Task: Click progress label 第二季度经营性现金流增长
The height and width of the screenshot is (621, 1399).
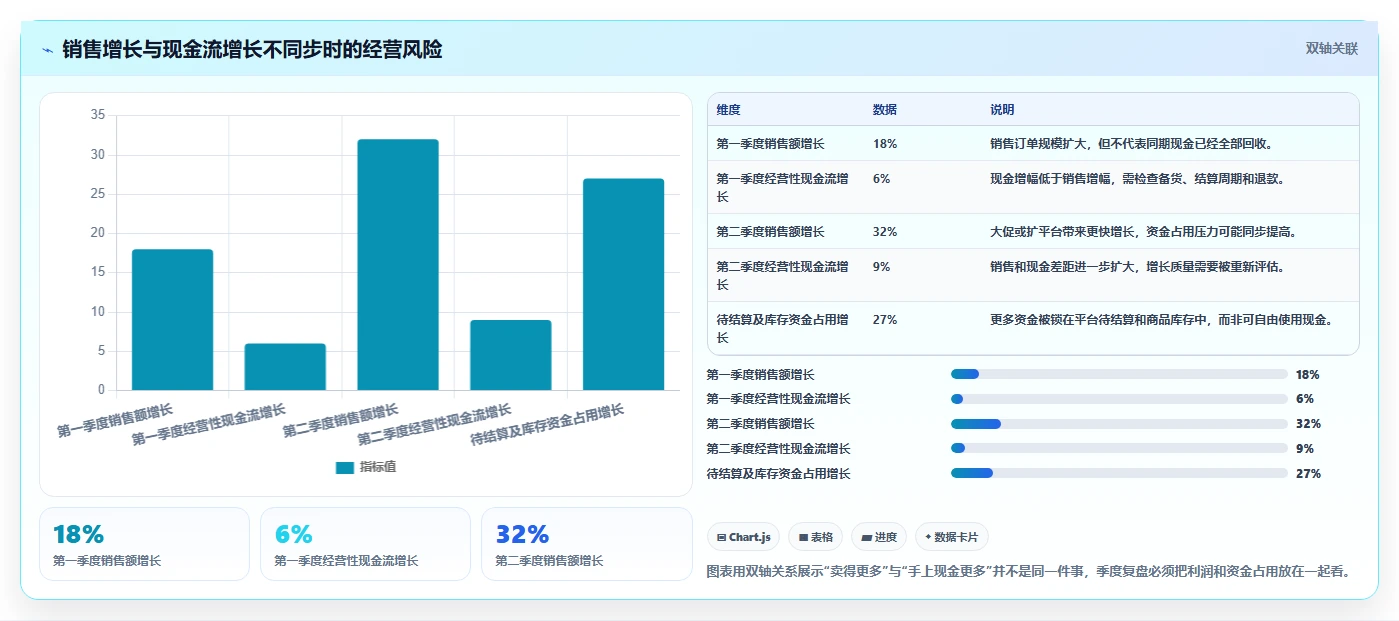Action: point(779,449)
